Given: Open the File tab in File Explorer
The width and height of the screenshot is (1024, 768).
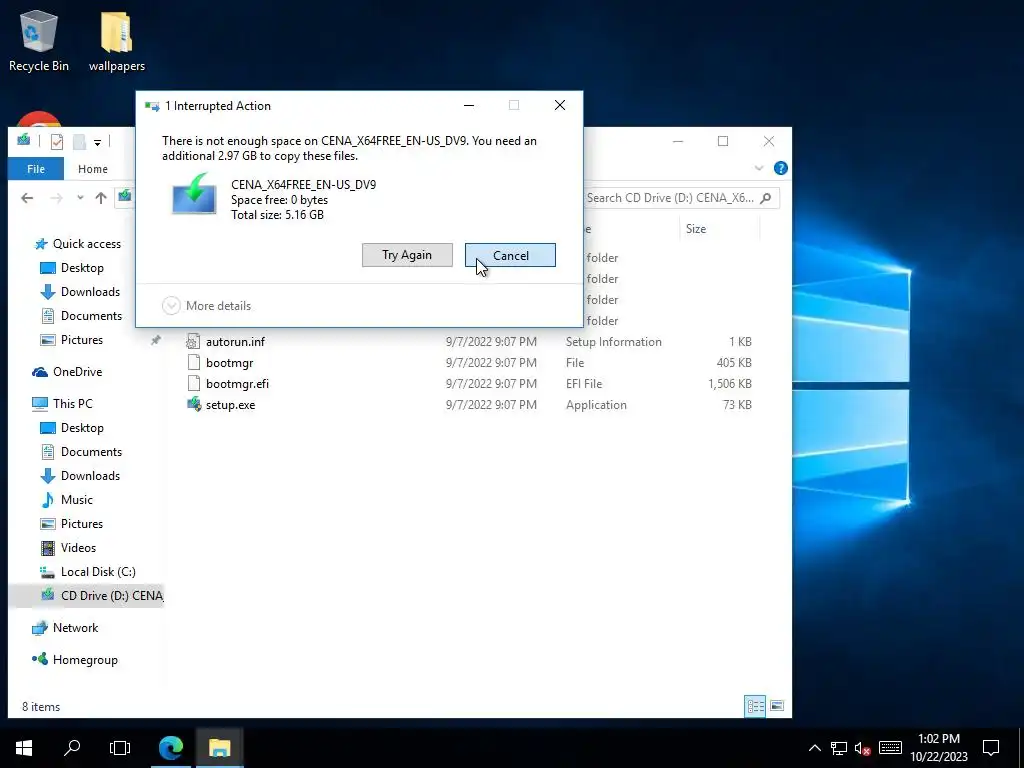Looking at the screenshot, I should click(x=36, y=168).
